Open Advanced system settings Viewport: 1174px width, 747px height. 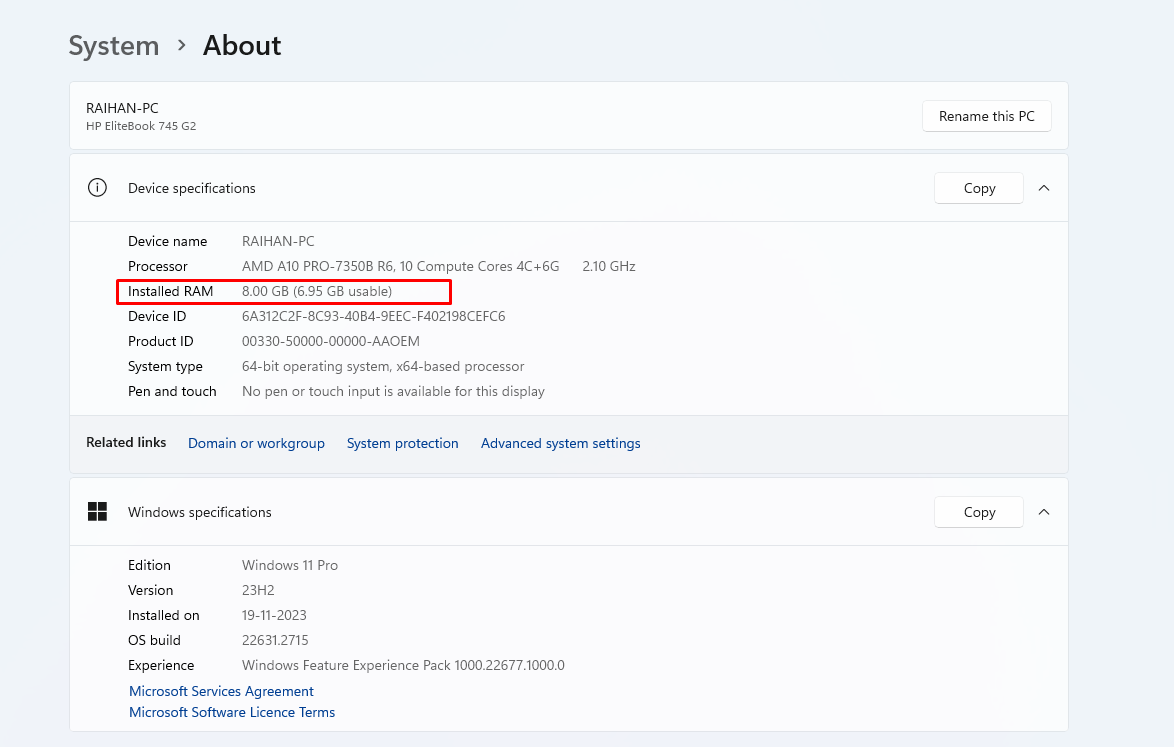pos(560,443)
